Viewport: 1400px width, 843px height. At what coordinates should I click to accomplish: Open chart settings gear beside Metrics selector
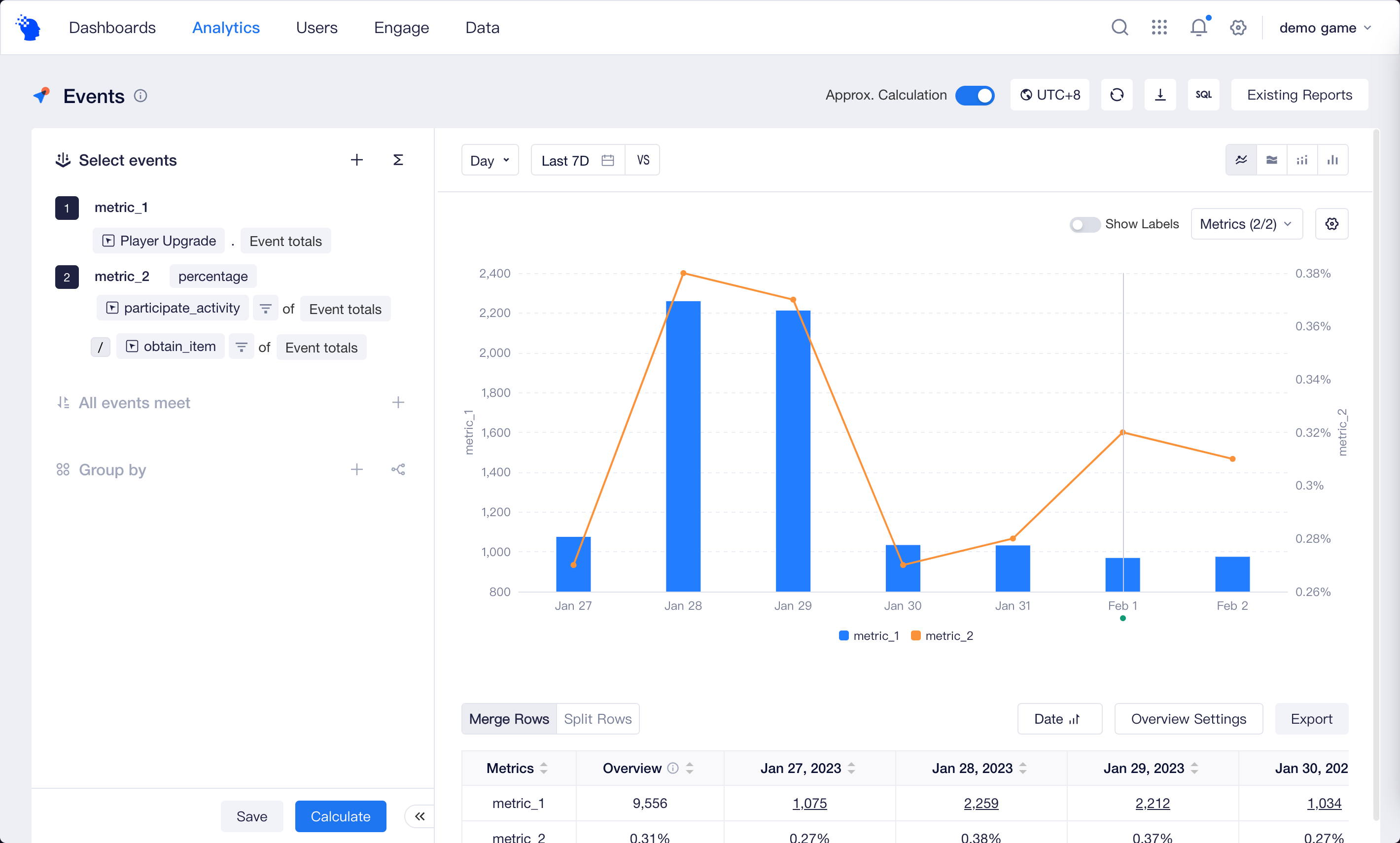tap(1332, 224)
